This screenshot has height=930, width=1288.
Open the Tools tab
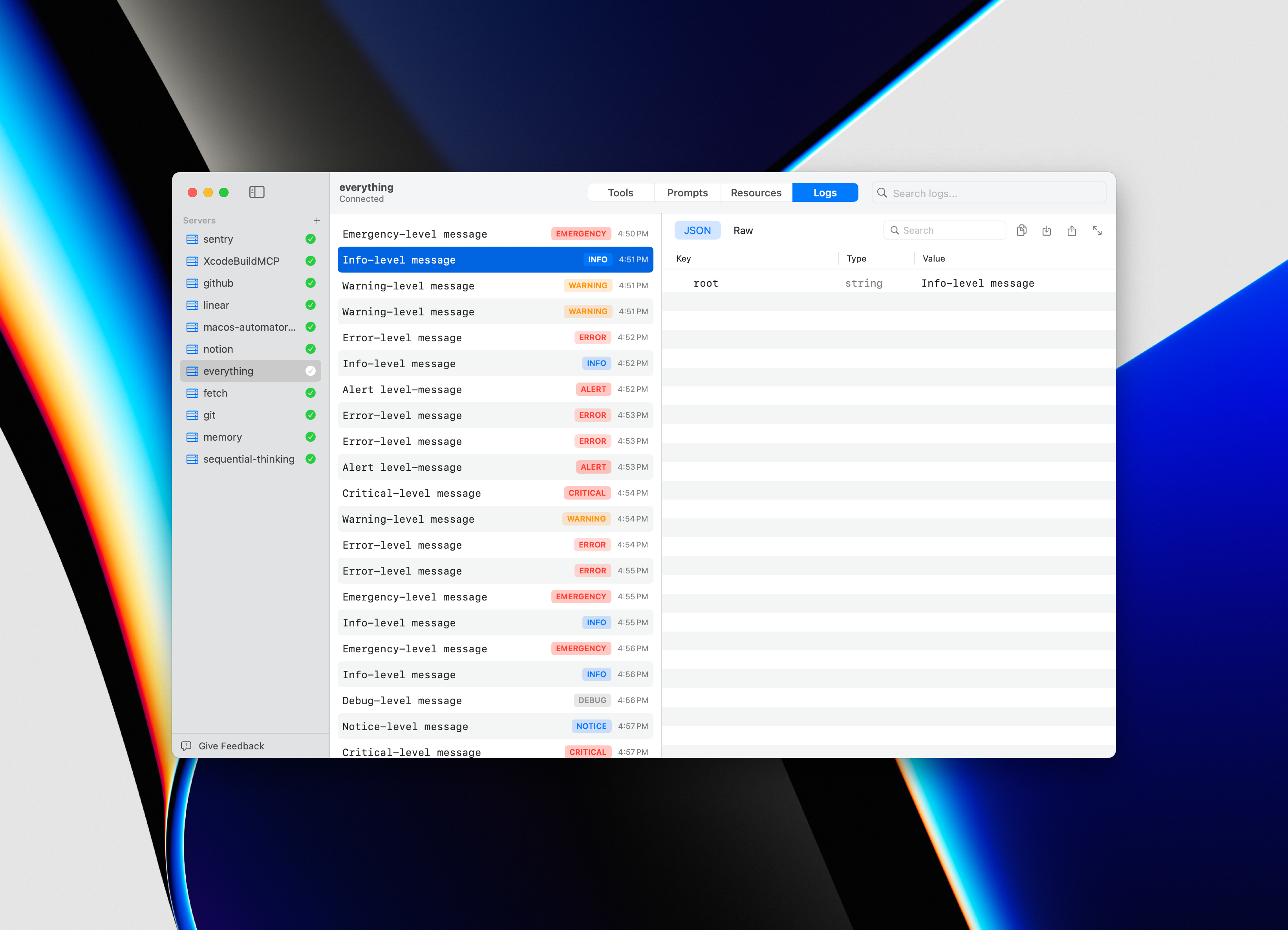(x=620, y=192)
